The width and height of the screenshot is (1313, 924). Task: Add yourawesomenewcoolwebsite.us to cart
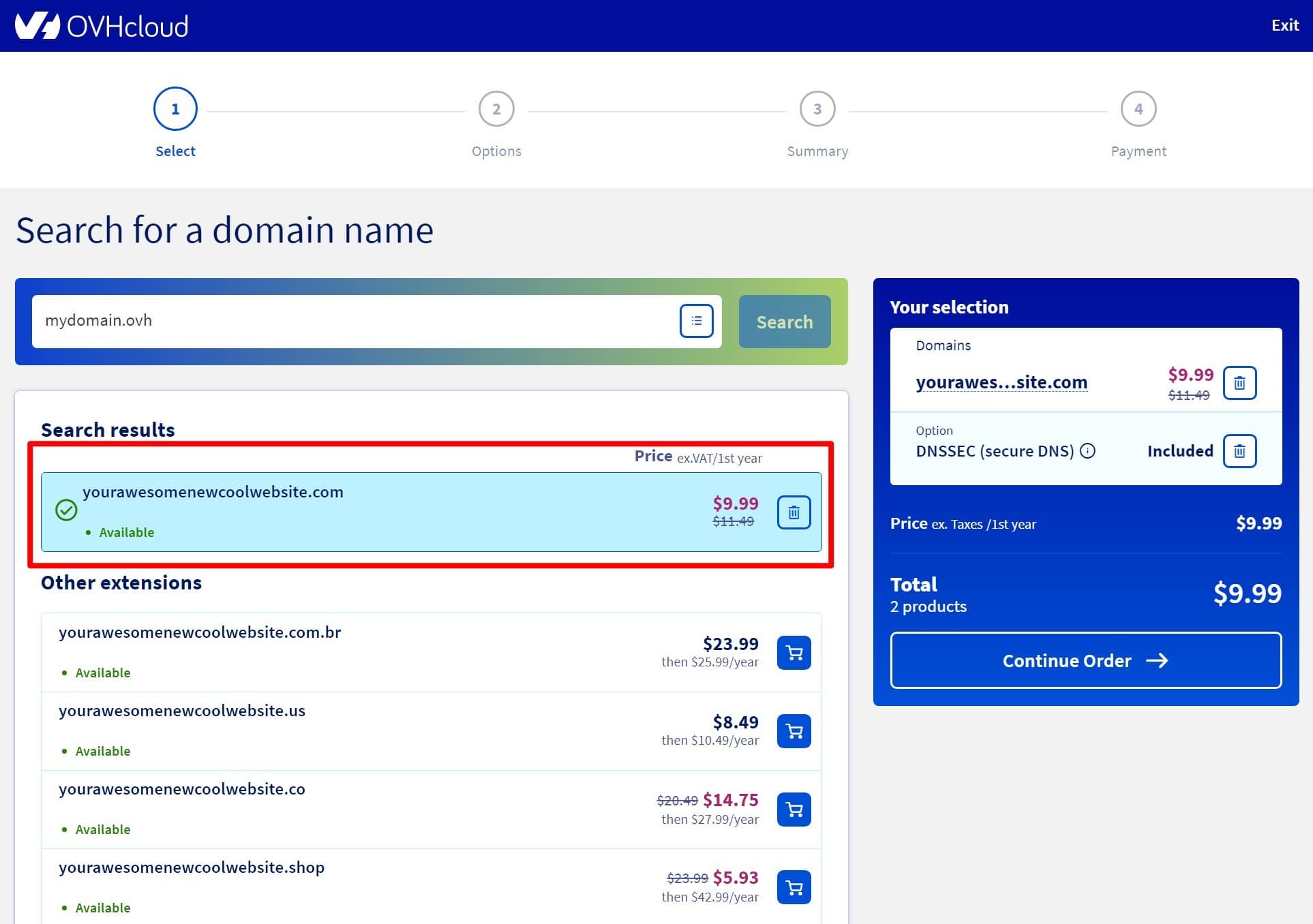[x=793, y=730]
